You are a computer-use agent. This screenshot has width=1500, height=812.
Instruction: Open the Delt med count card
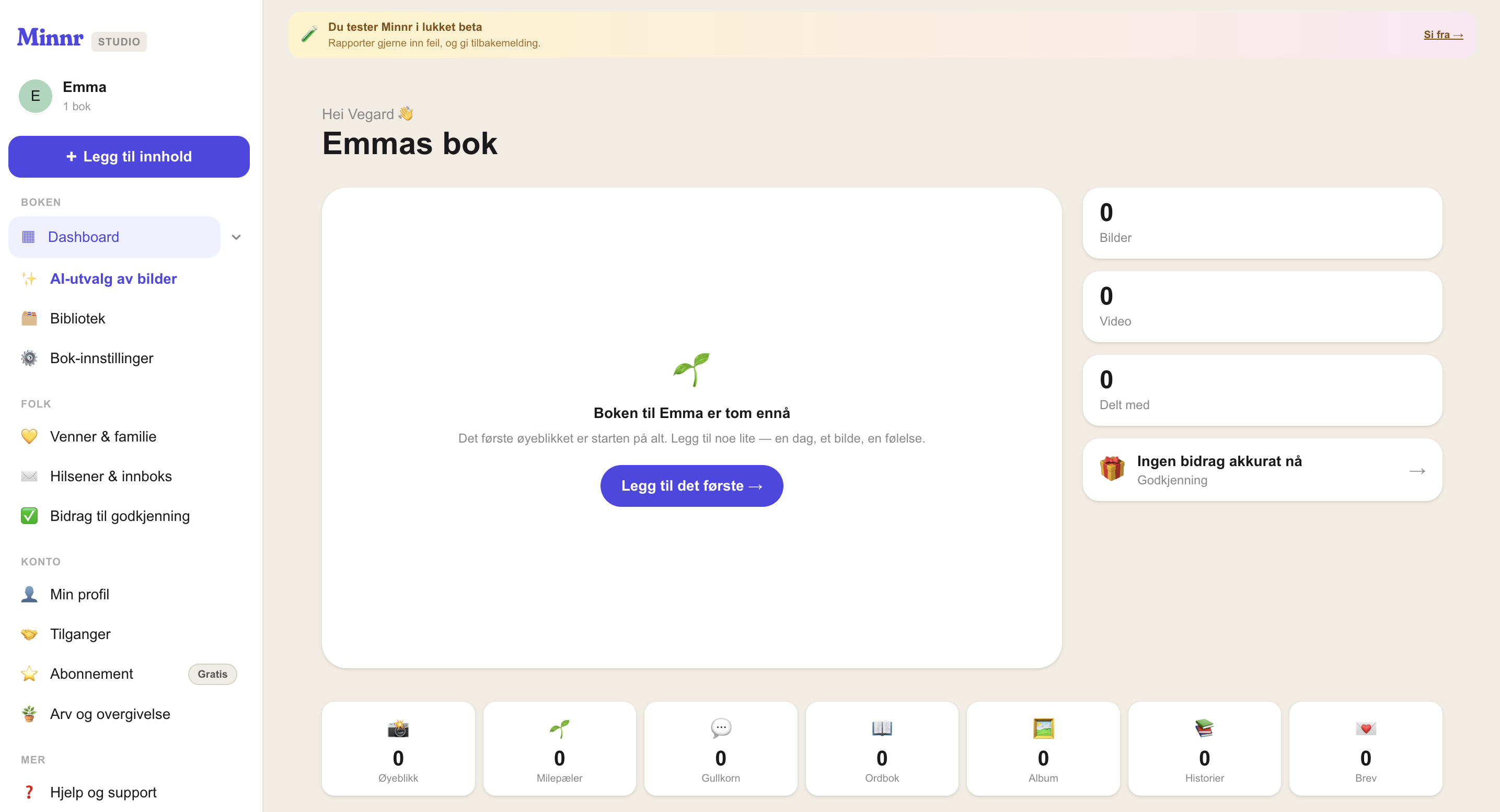[x=1262, y=390]
